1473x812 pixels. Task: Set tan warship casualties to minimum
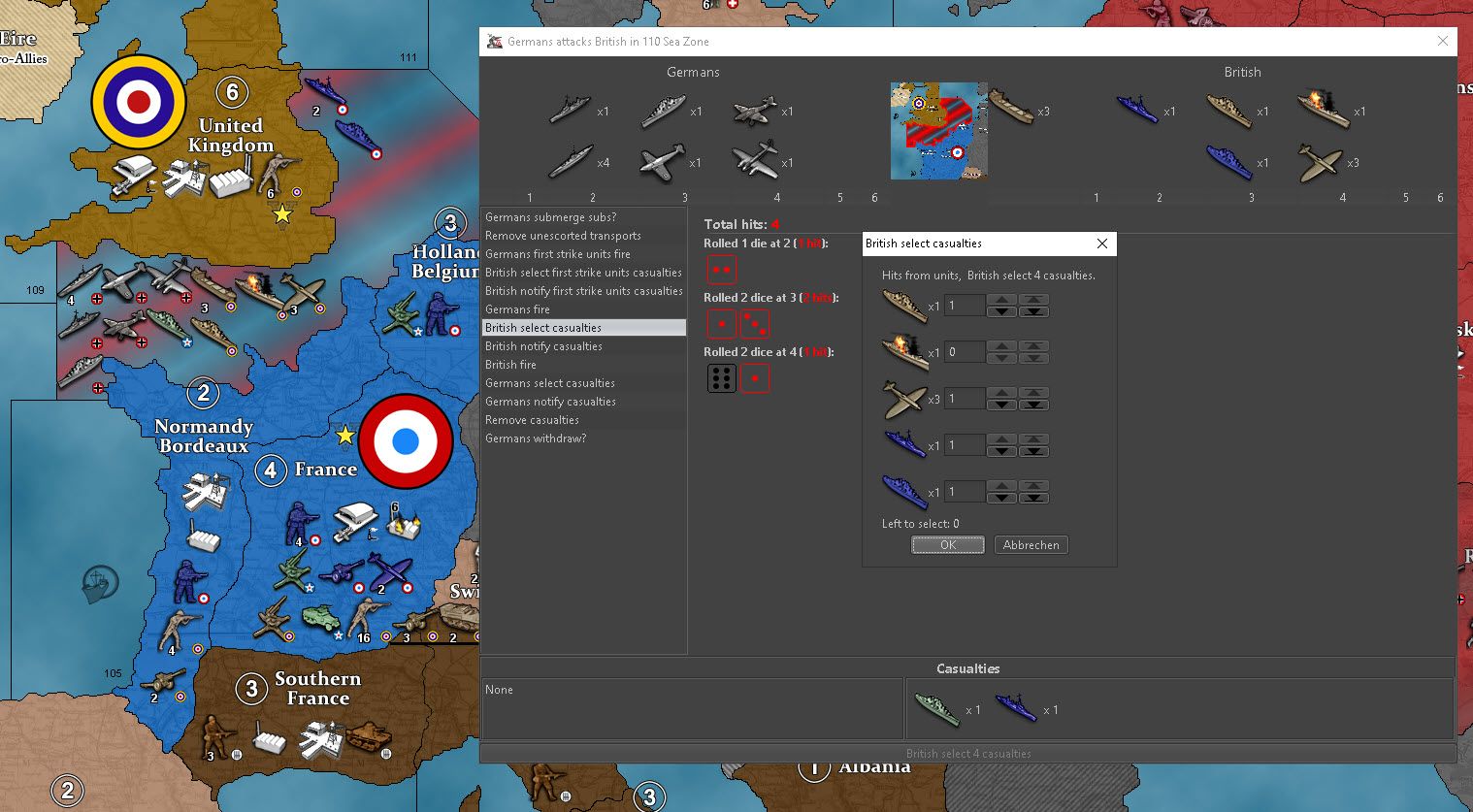pos(1033,311)
